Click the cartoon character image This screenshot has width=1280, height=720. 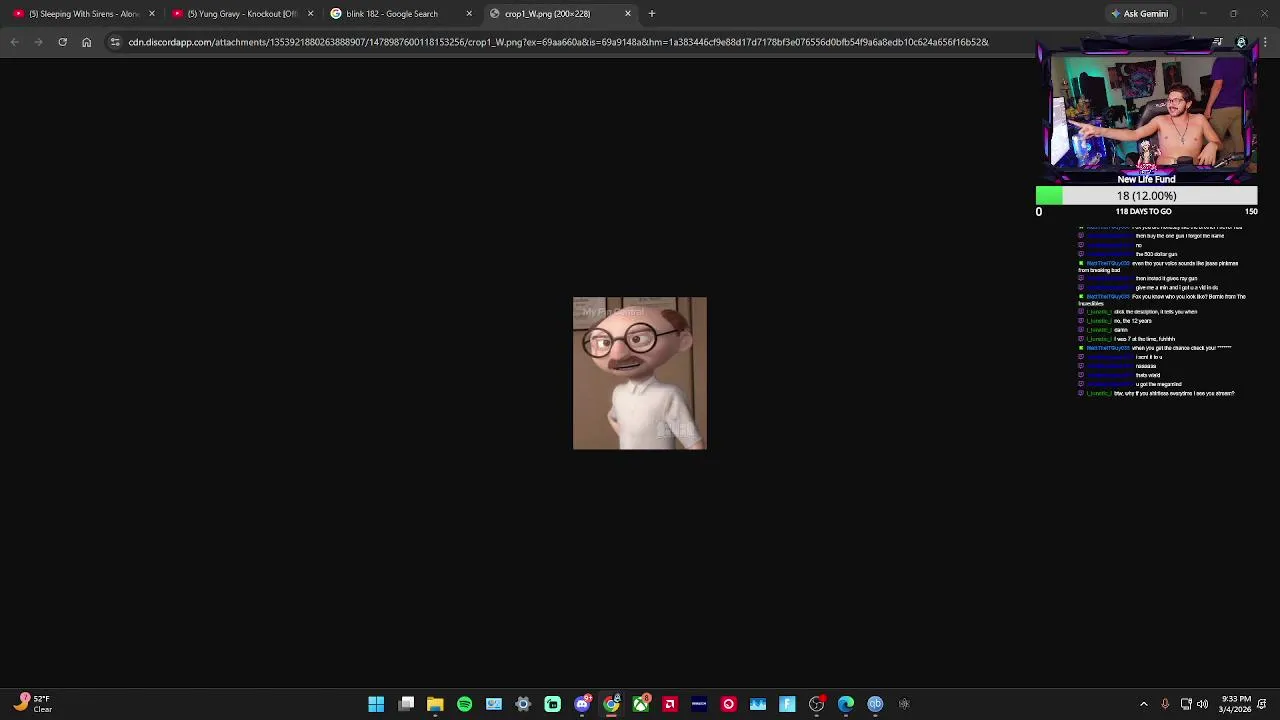[x=640, y=373]
